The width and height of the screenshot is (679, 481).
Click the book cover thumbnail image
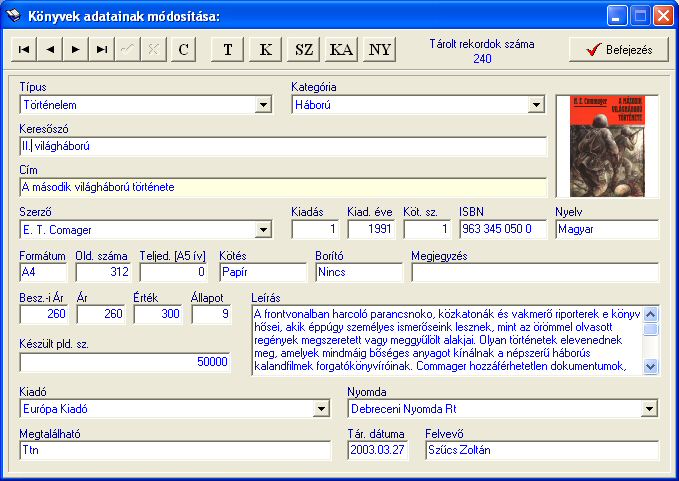point(607,146)
